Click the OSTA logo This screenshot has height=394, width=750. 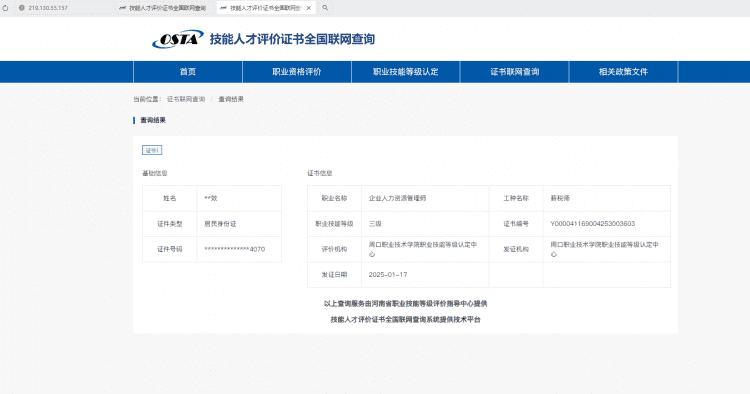pyautogui.click(x=177, y=39)
